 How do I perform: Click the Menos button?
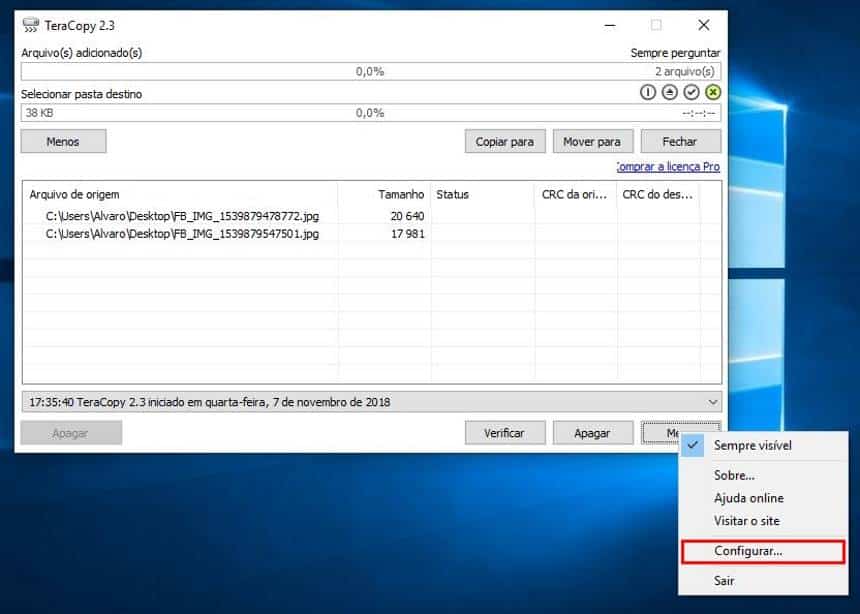point(63,142)
